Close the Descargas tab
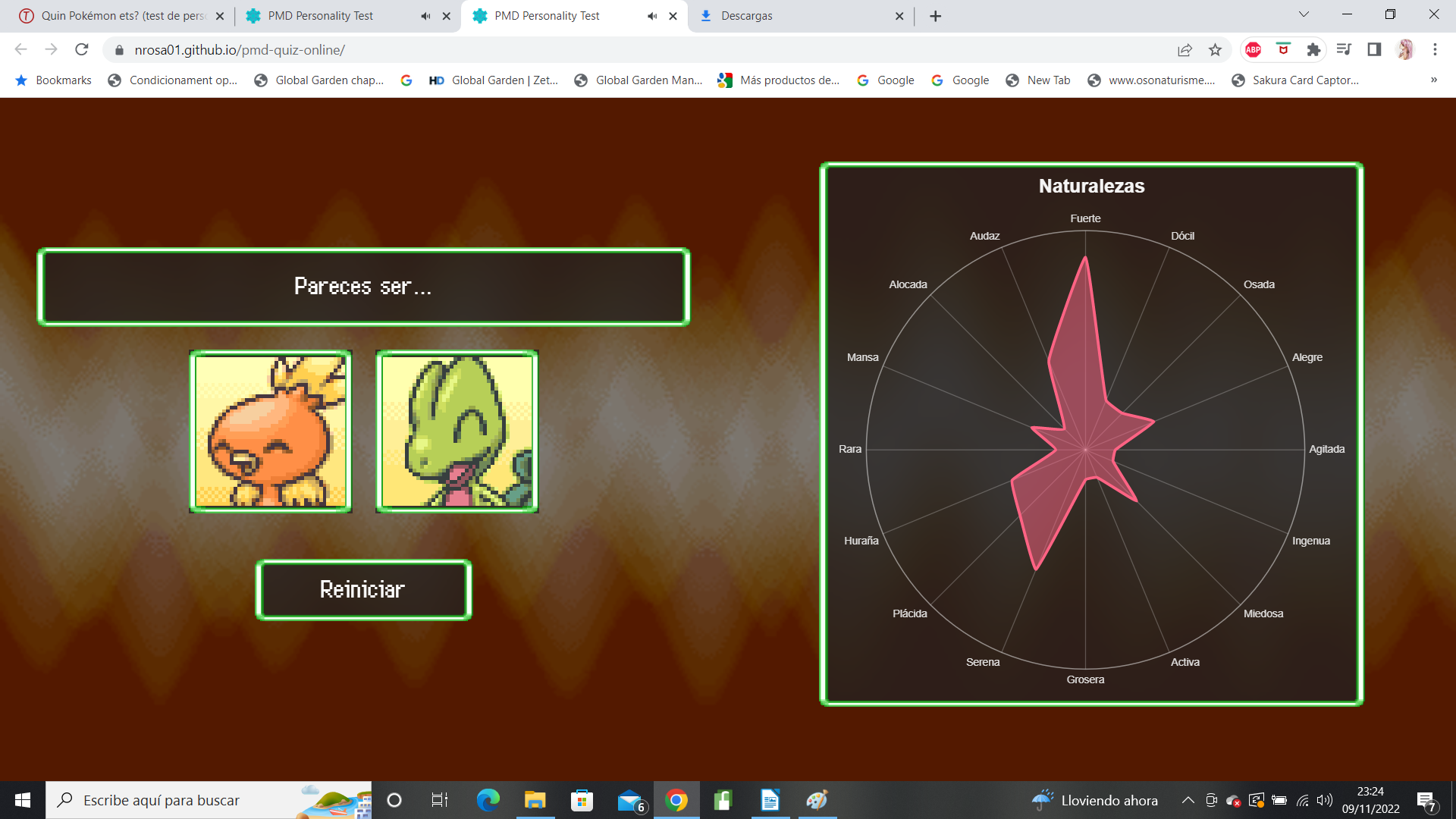1456x819 pixels. tap(899, 16)
